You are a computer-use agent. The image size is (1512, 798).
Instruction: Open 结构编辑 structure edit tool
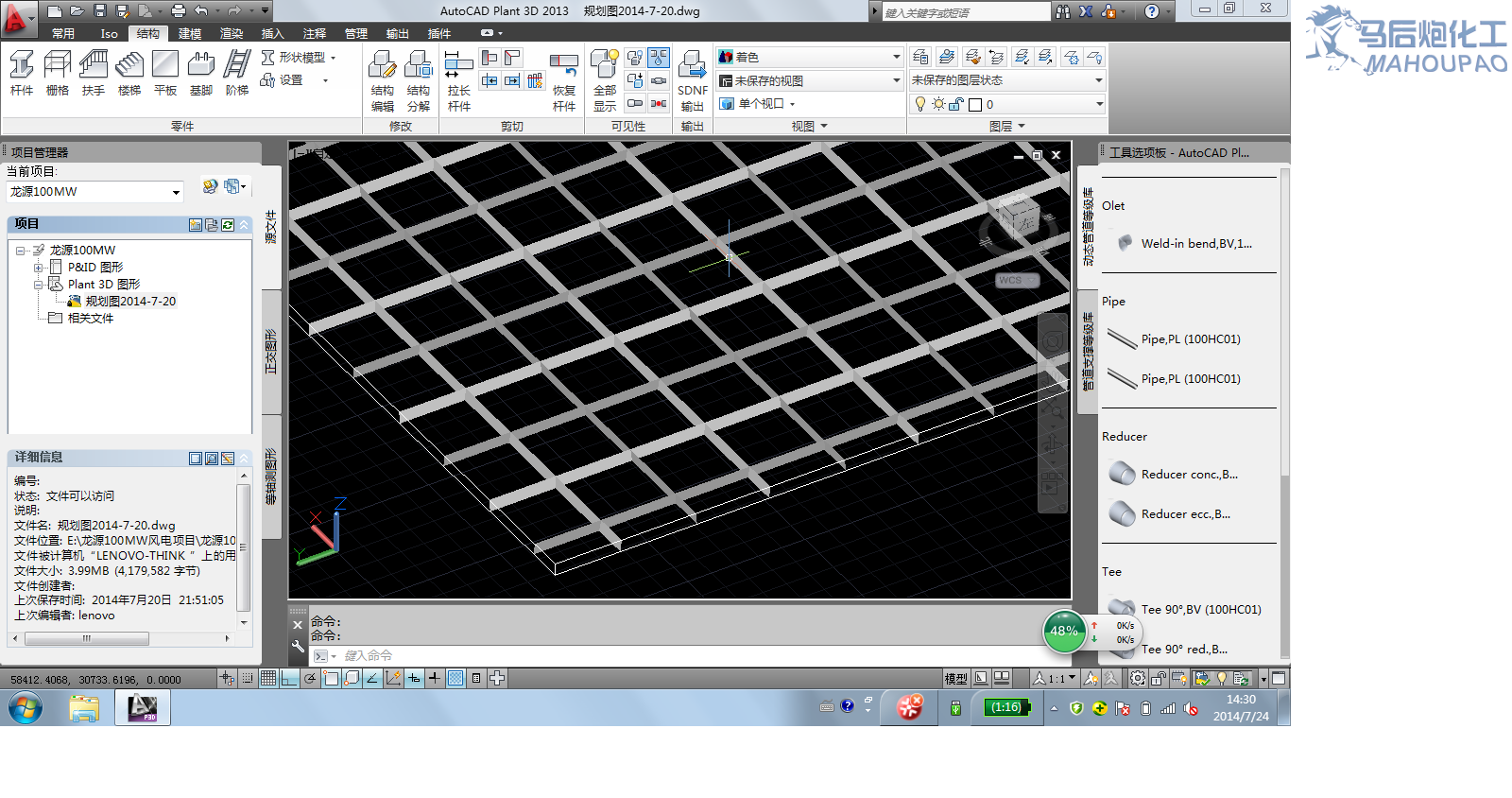tap(383, 81)
